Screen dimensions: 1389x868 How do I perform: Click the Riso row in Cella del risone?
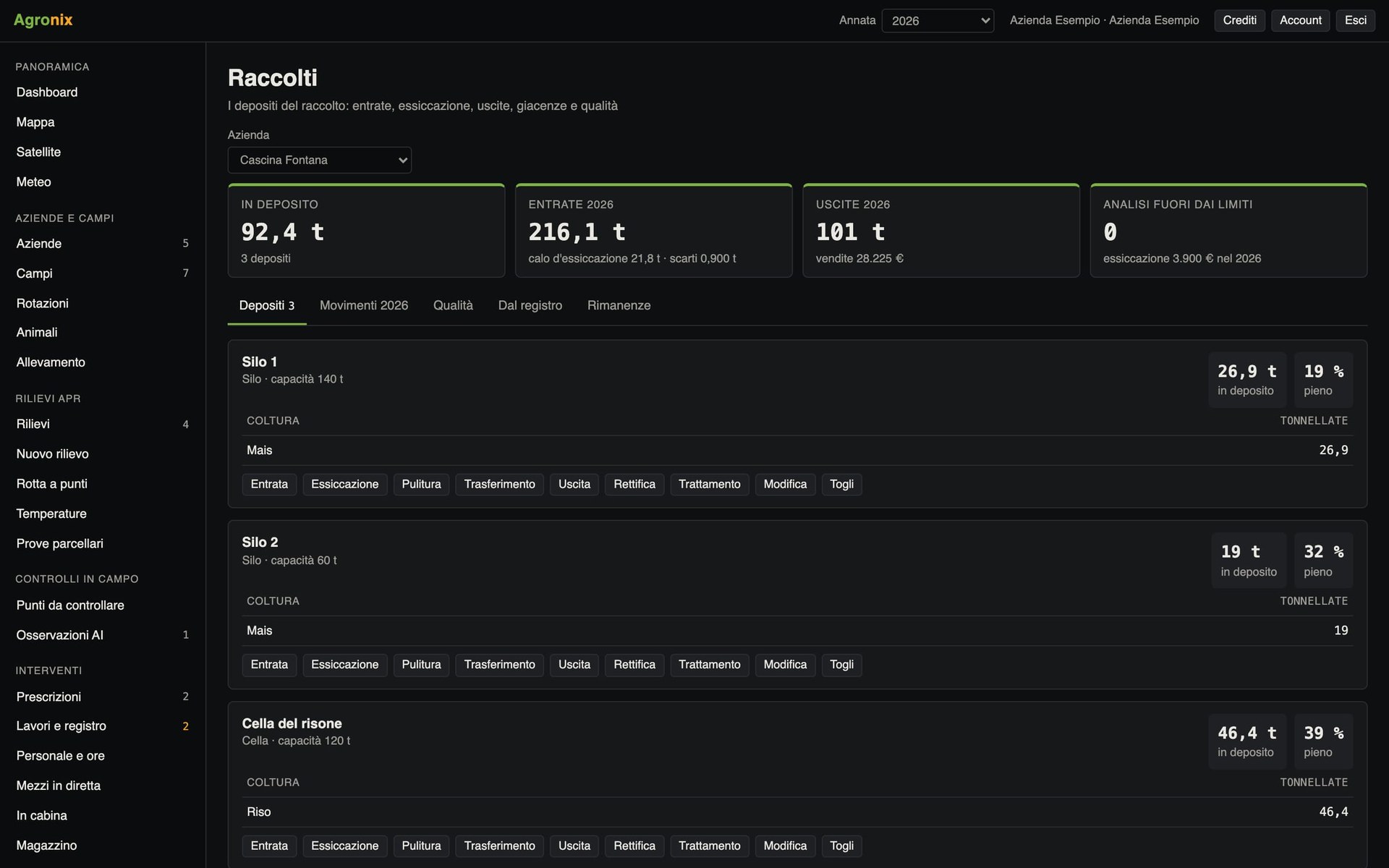point(797,812)
